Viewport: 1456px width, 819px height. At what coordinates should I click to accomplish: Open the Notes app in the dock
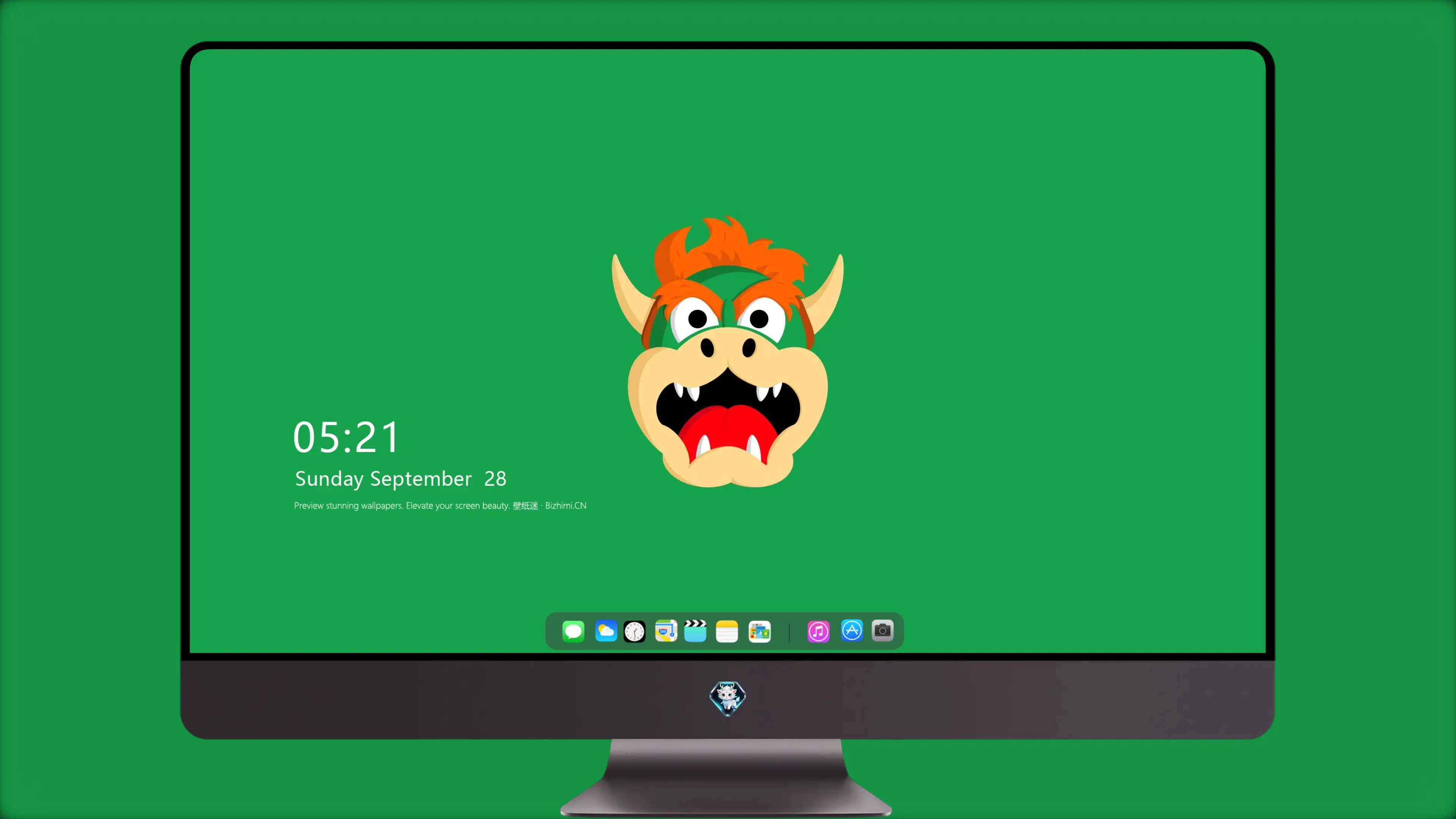pyautogui.click(x=727, y=631)
